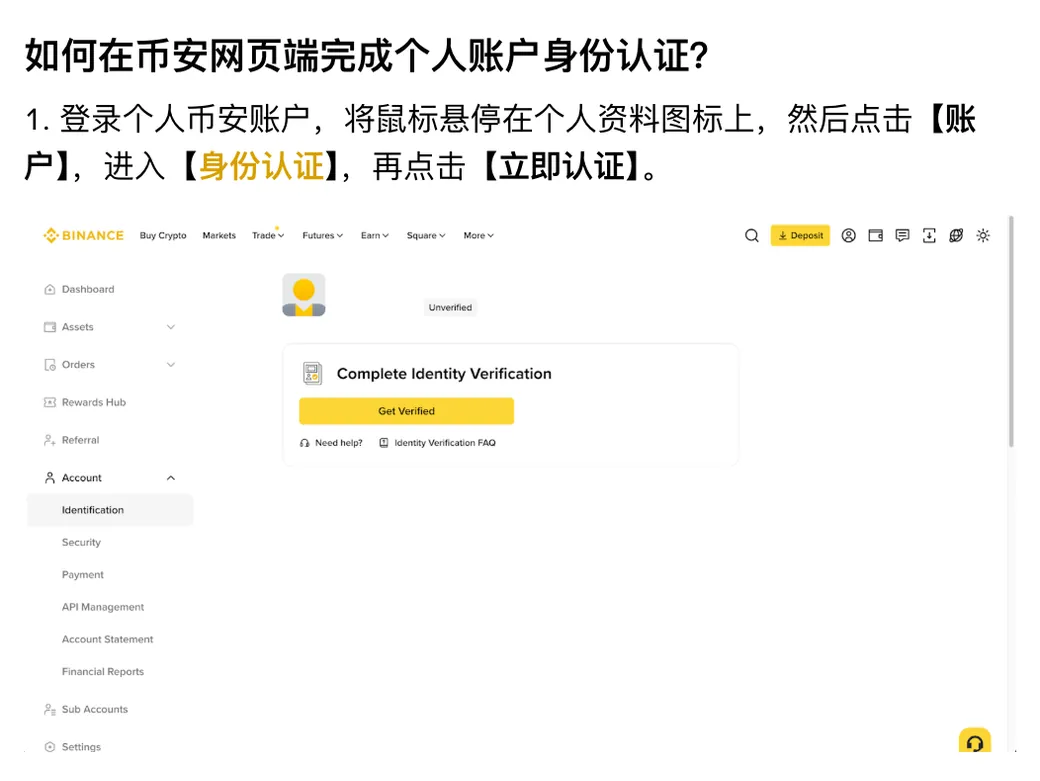Open Buy Crypto in top navigation
This screenshot has width=1040, height=781.
pos(163,235)
